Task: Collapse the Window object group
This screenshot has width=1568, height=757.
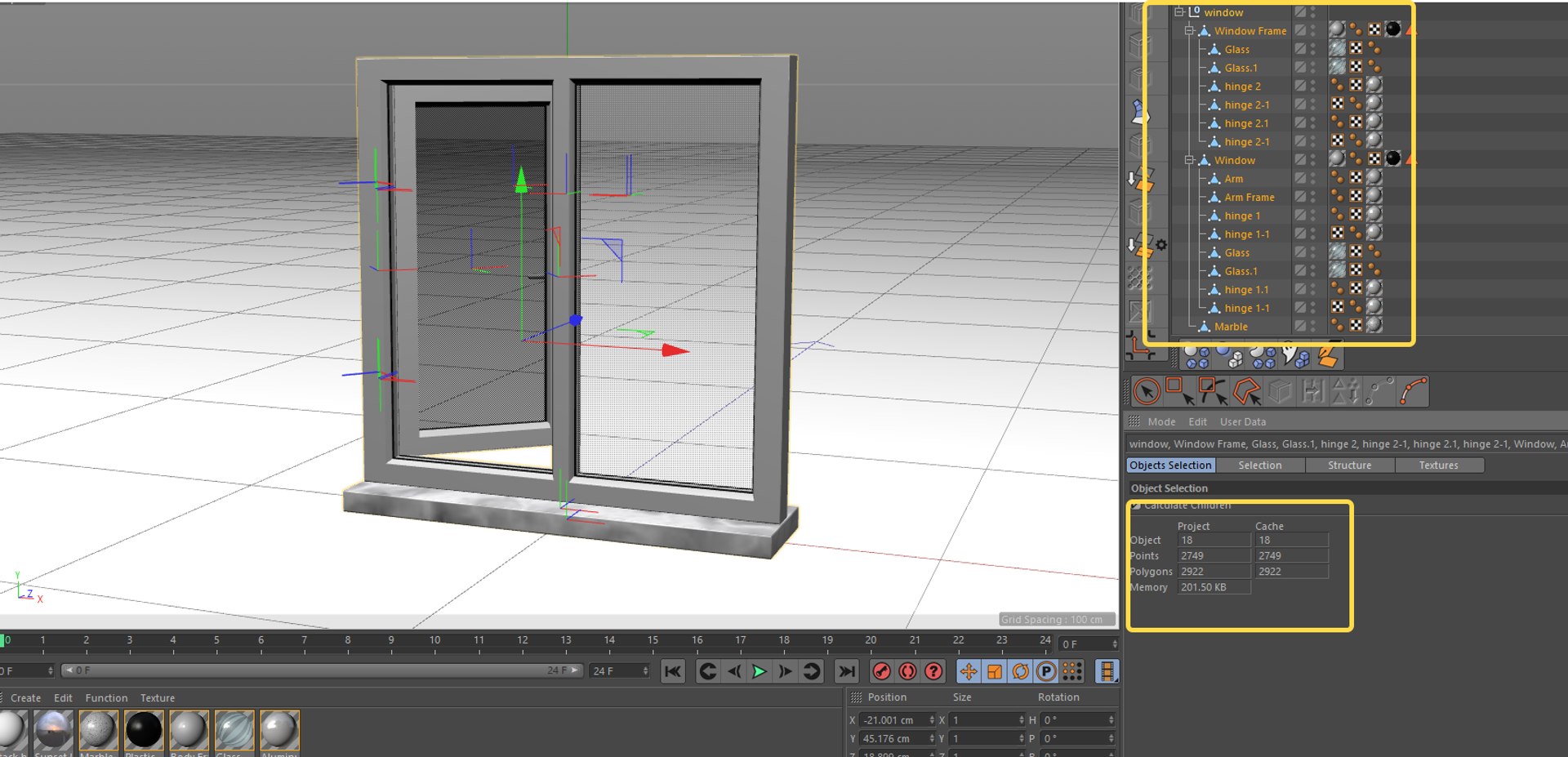Action: click(1189, 160)
